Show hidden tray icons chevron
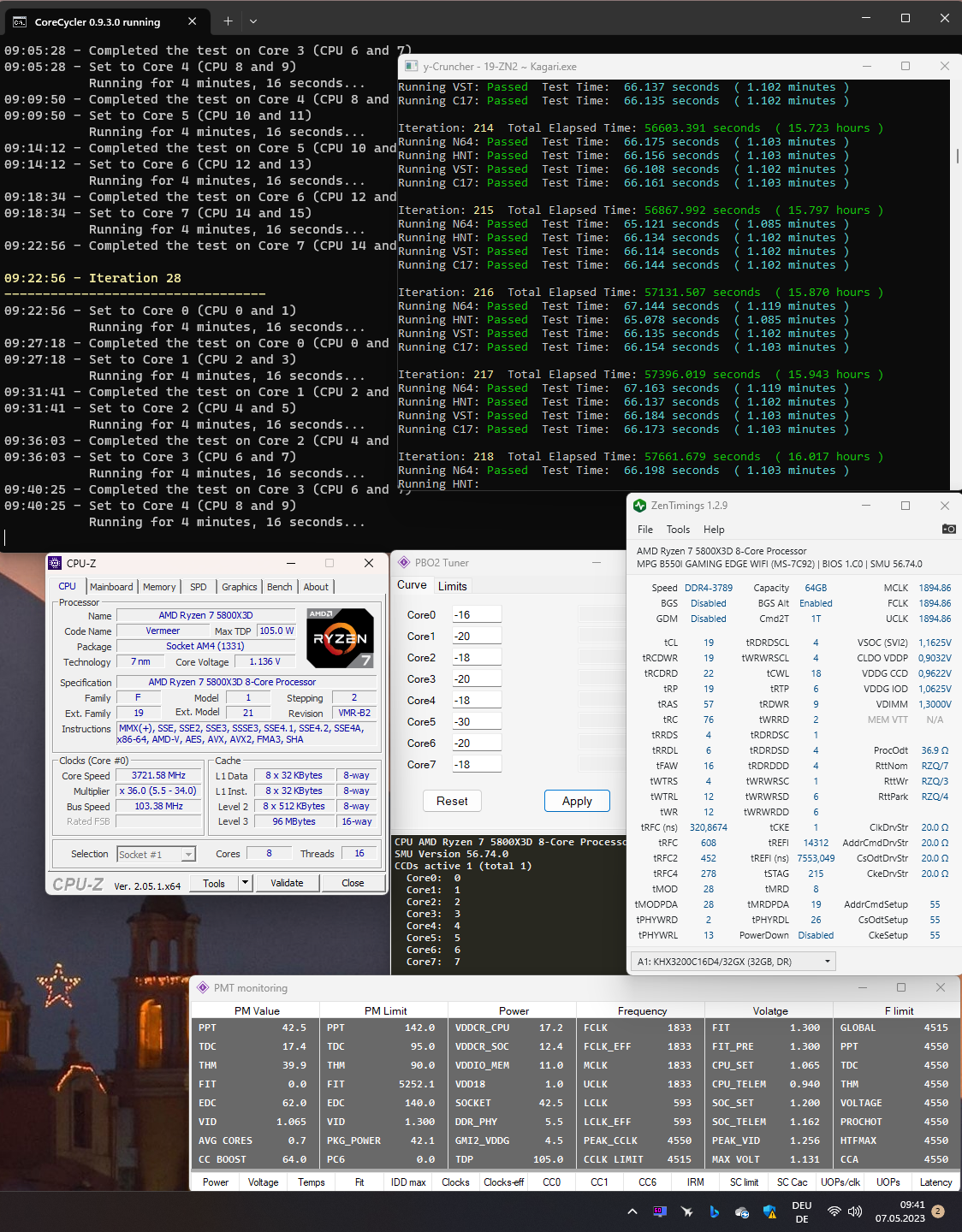This screenshot has width=962, height=1232. click(x=632, y=1211)
